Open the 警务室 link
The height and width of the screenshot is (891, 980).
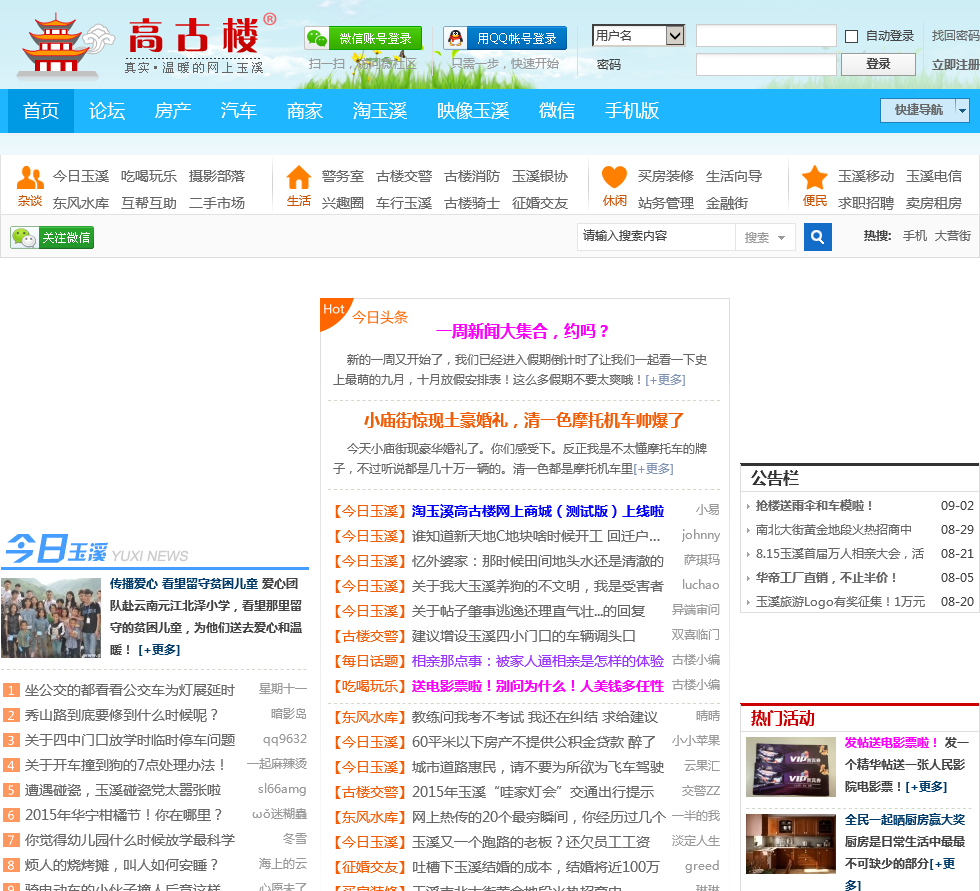coord(342,176)
